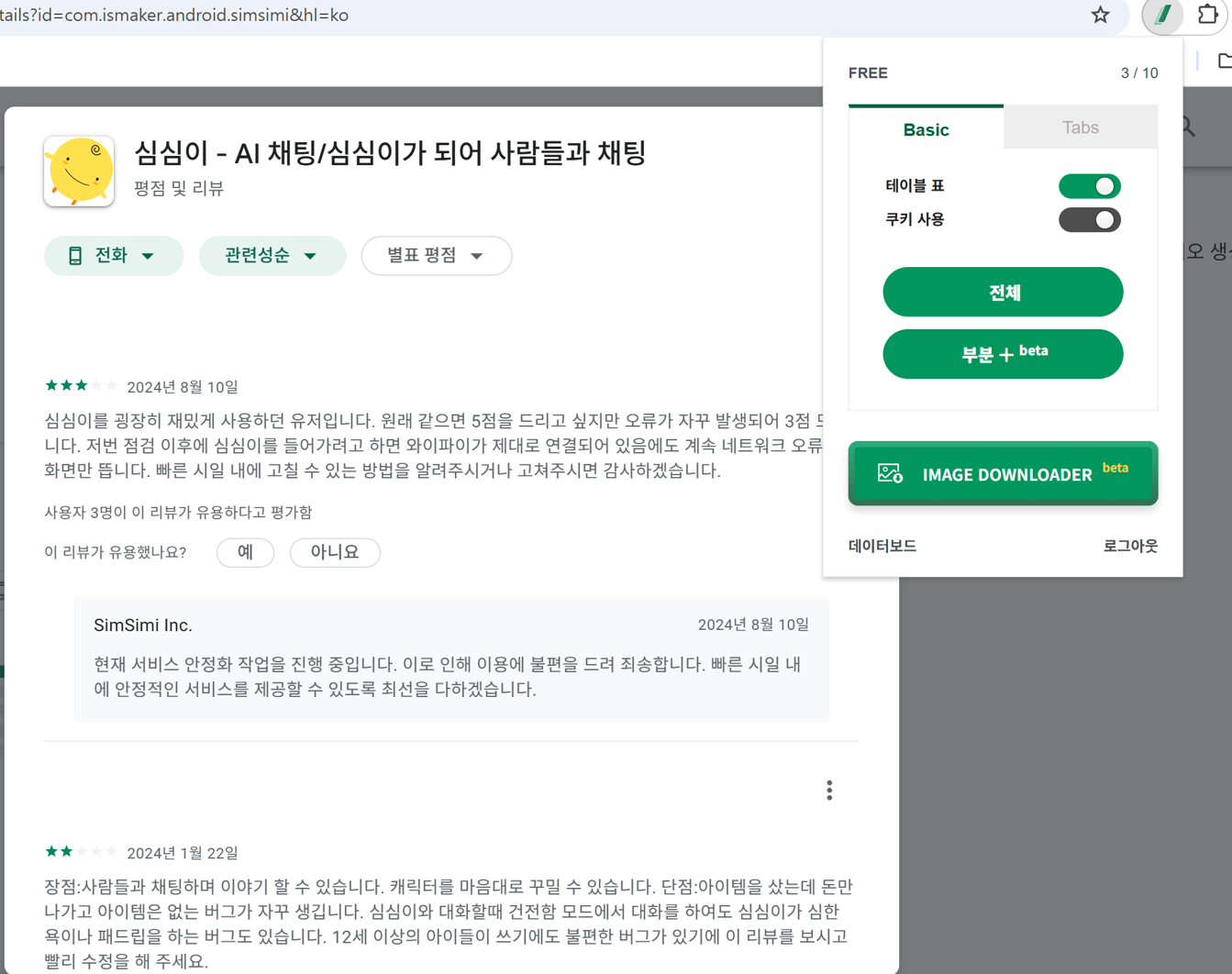Bookmark this page with the star icon
Viewport: 1232px width, 974px height.
tap(1100, 15)
